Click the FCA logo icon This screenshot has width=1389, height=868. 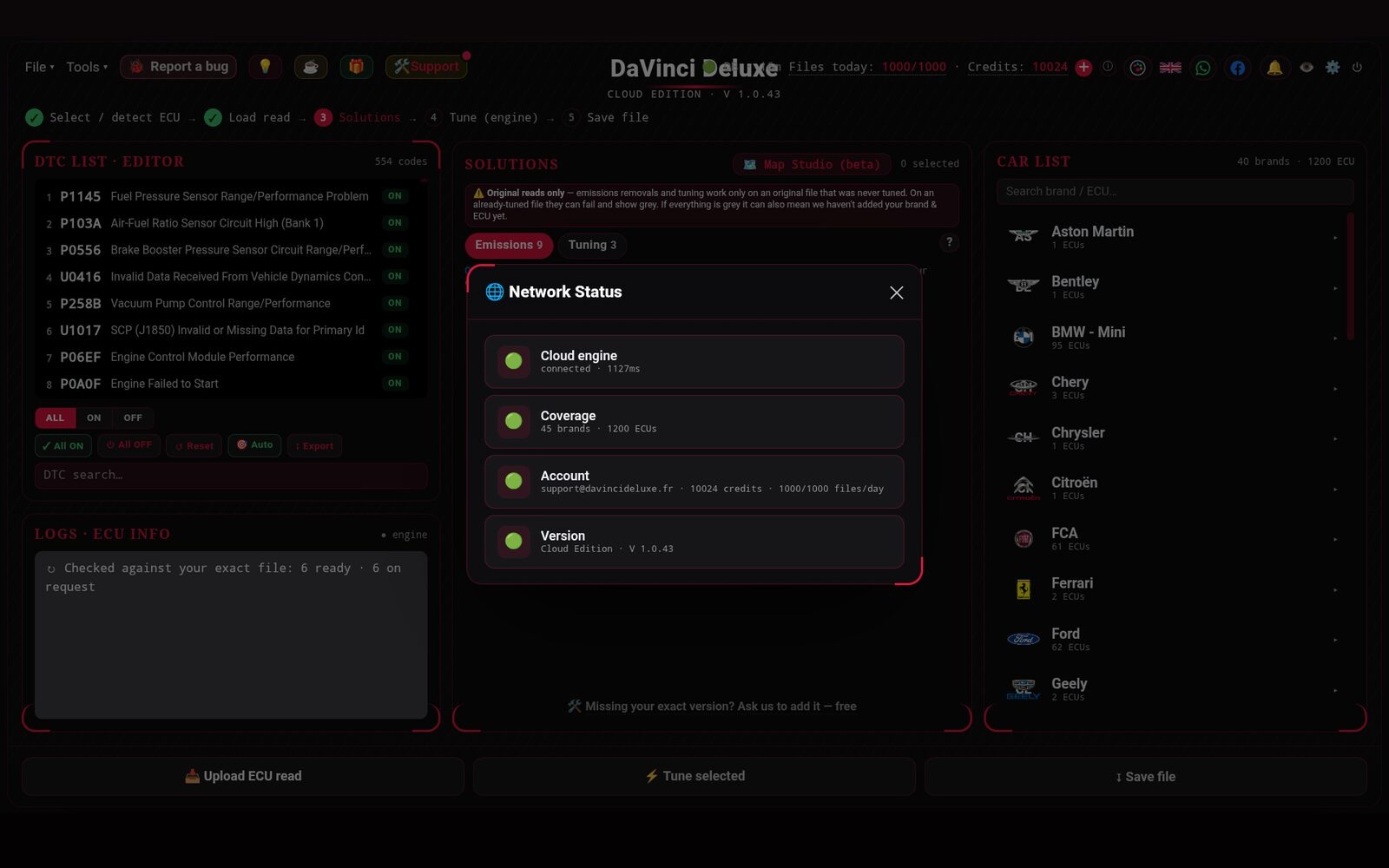[x=1024, y=538]
